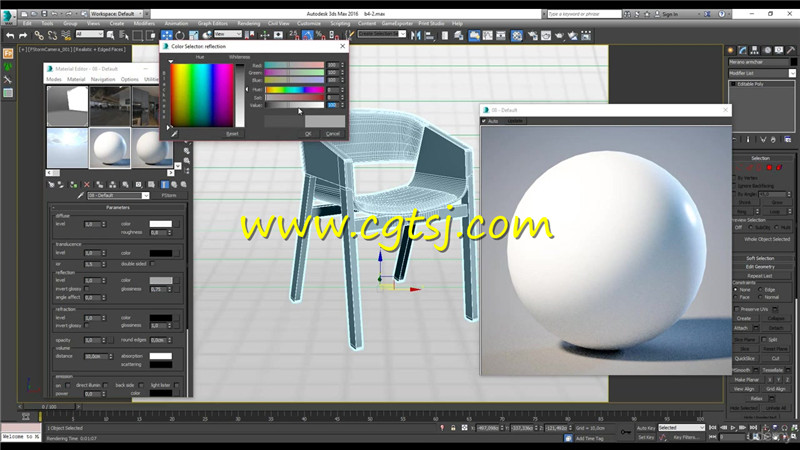Image resolution: width=800 pixels, height=450 pixels.
Task: Enable emission 'on' checkbox
Action: click(x=68, y=385)
